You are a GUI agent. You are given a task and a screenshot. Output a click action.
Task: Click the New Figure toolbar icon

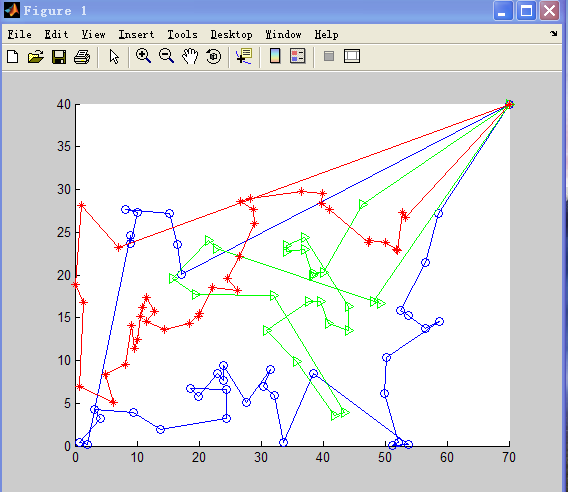13,57
